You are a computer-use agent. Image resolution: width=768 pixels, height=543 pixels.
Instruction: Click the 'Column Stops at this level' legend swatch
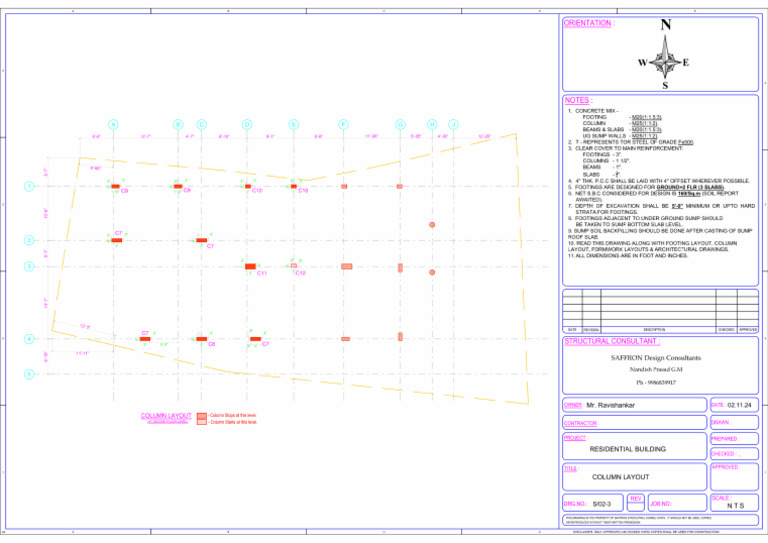[201, 416]
